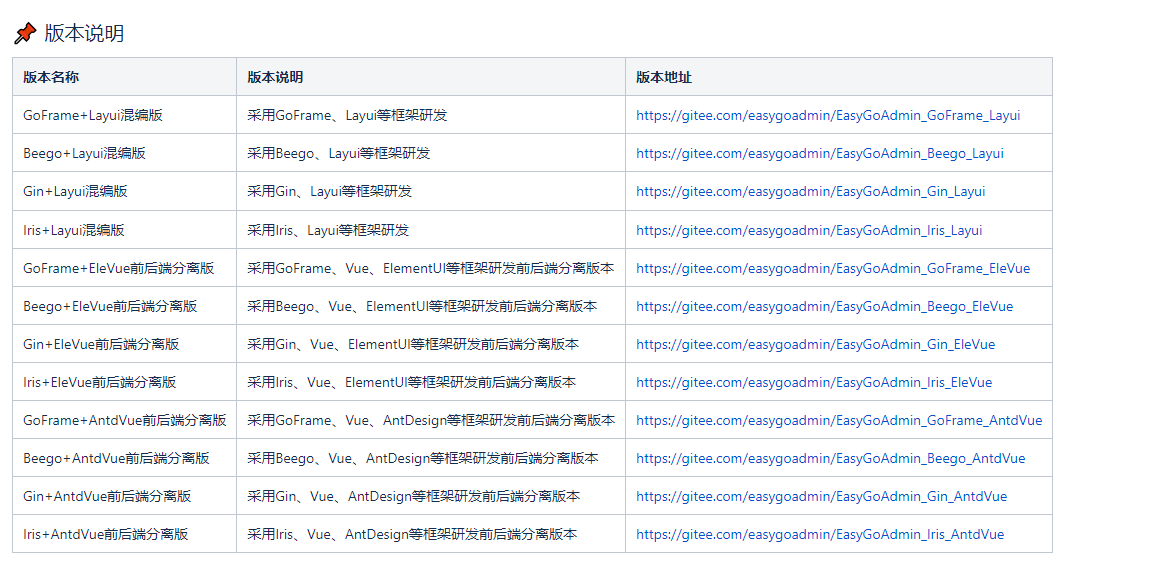Click description 采用Beego、Vue、AntDesign等框架研发前后端分离版本

[423, 459]
